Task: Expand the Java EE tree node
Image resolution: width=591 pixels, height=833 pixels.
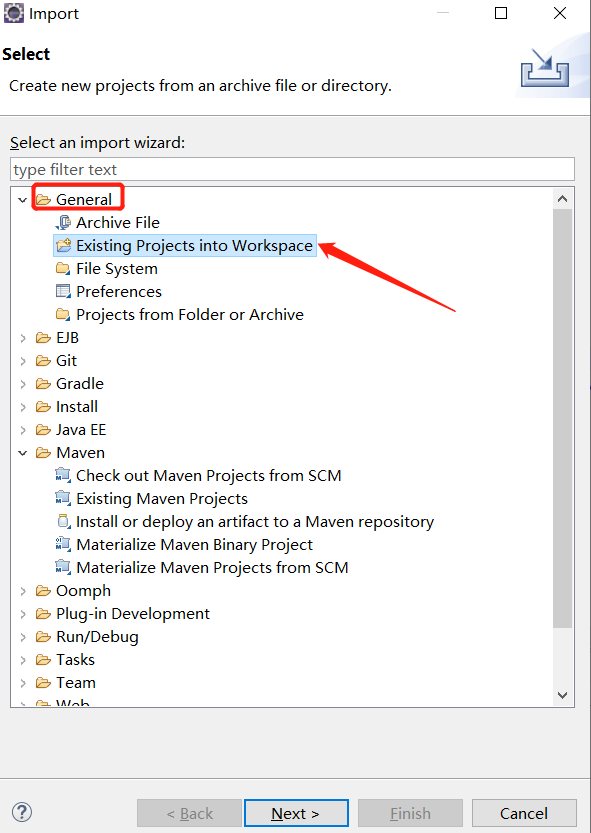Action: pyautogui.click(x=22, y=429)
